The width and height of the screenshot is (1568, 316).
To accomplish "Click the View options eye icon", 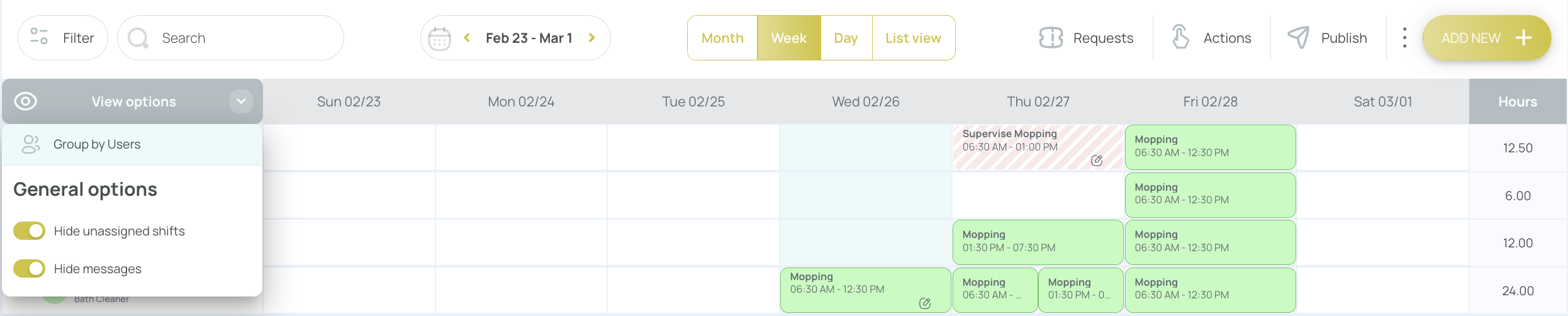I will coord(26,101).
